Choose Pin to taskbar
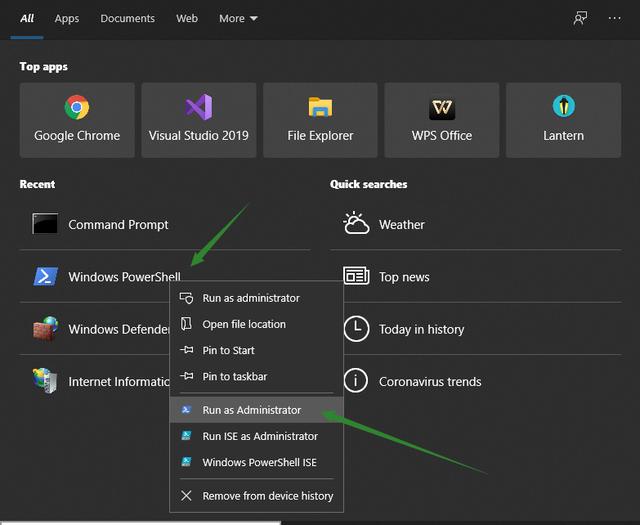This screenshot has height=525, width=640. click(x=256, y=376)
